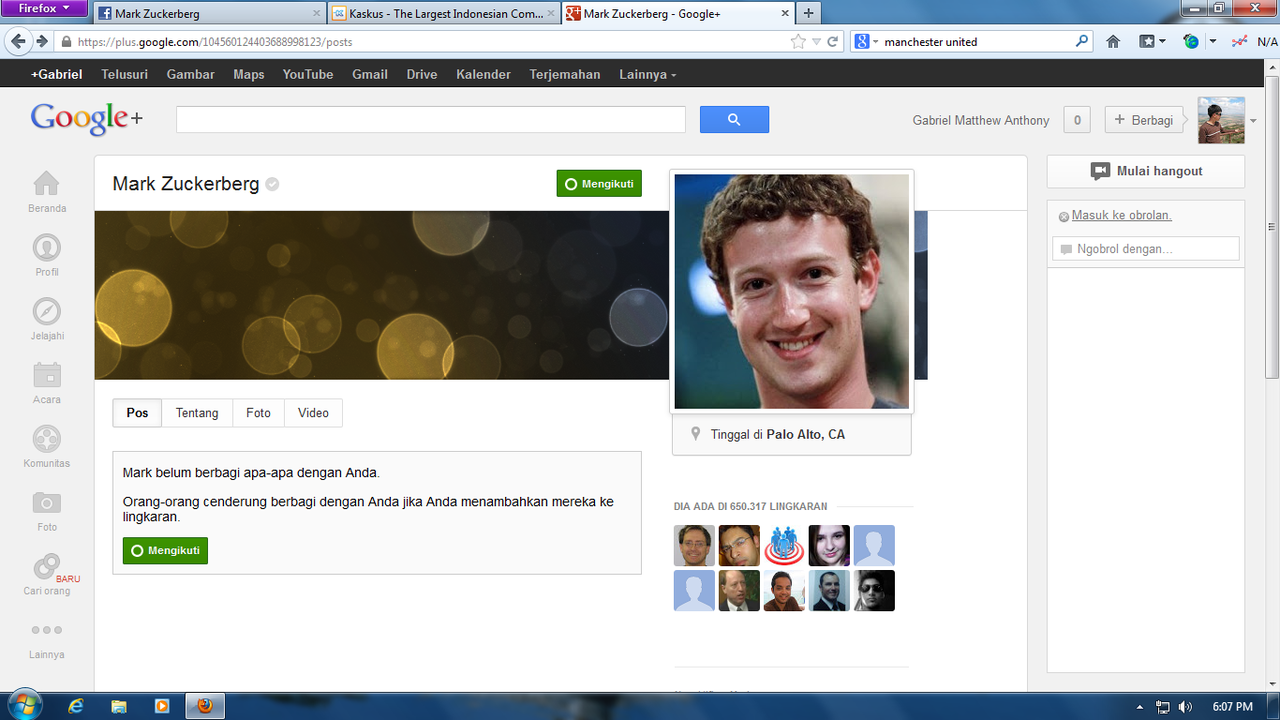Close the Mark Zuckerberg - Google+ tab

(x=784, y=14)
